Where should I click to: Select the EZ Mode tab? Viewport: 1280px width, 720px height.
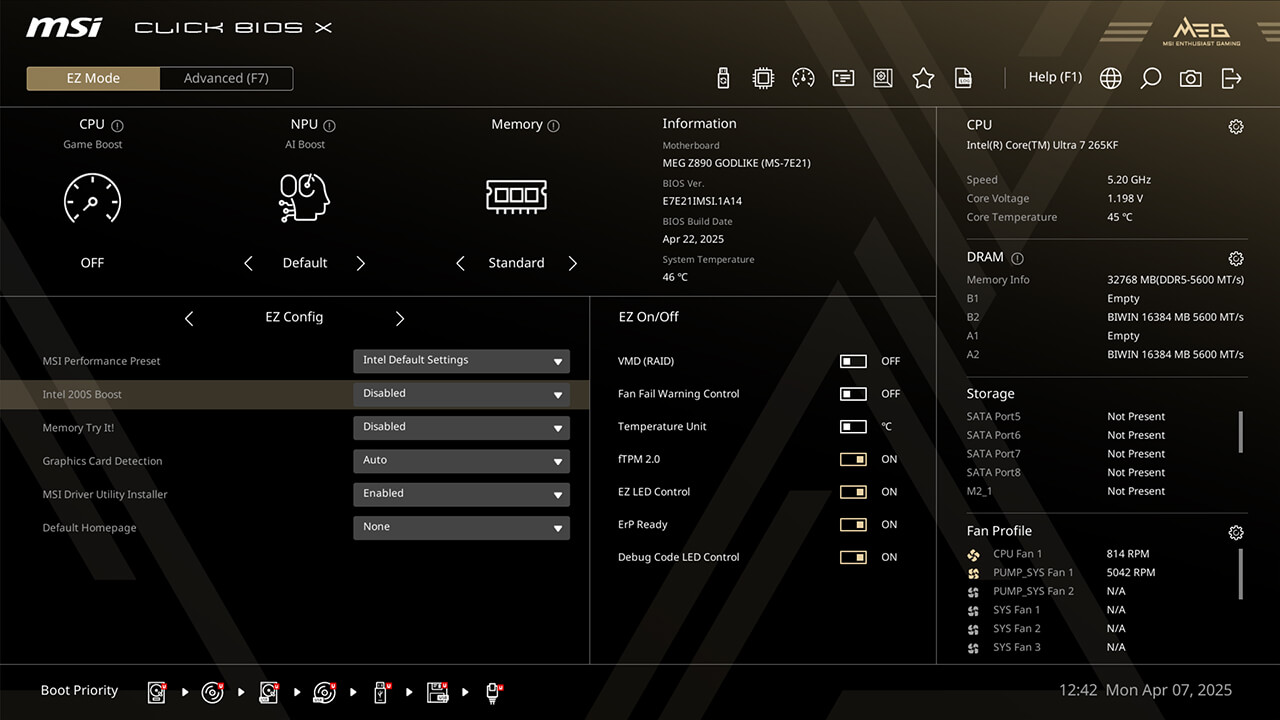[93, 78]
